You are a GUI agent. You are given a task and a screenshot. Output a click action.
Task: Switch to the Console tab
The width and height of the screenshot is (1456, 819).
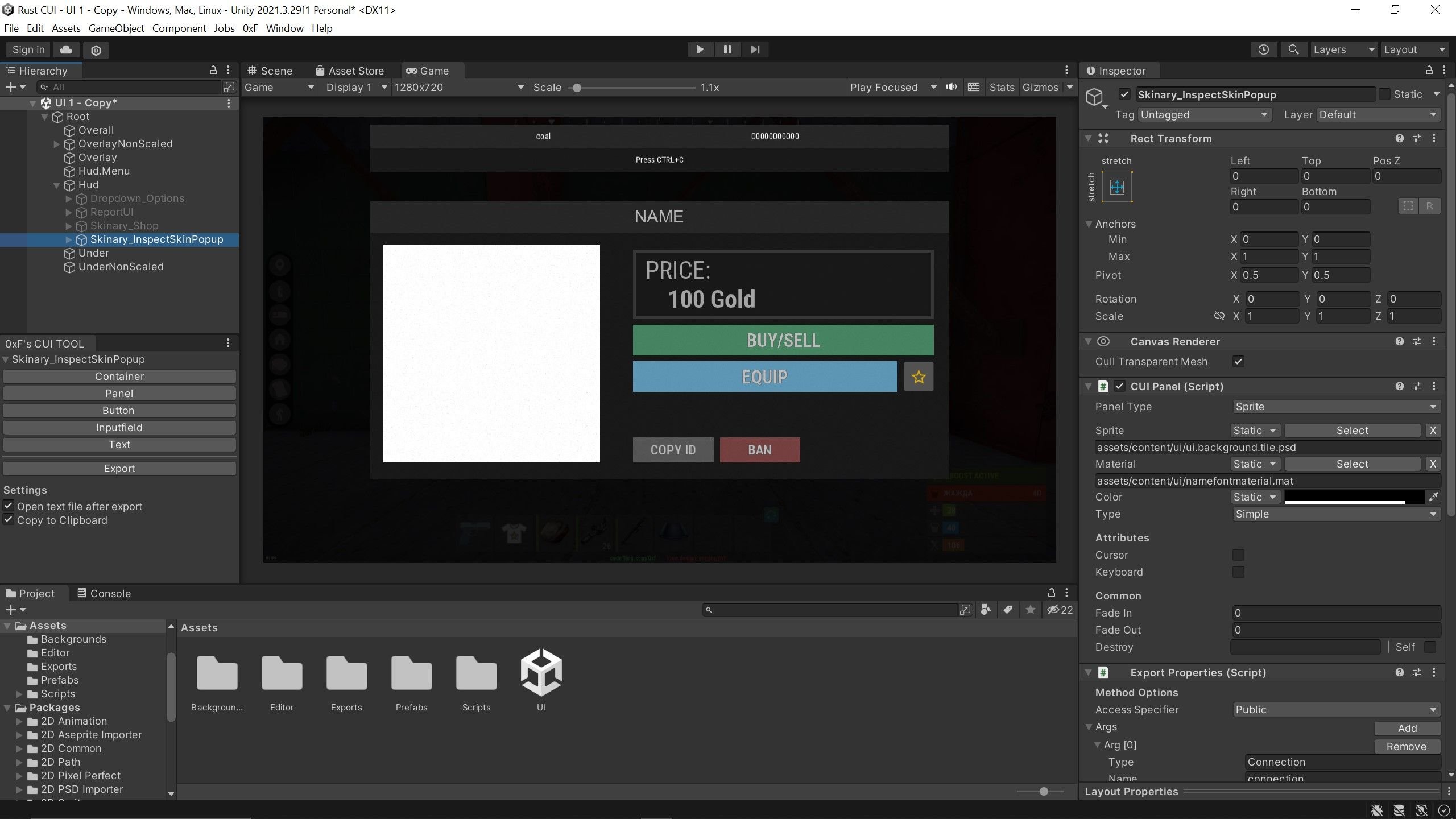[x=104, y=593]
